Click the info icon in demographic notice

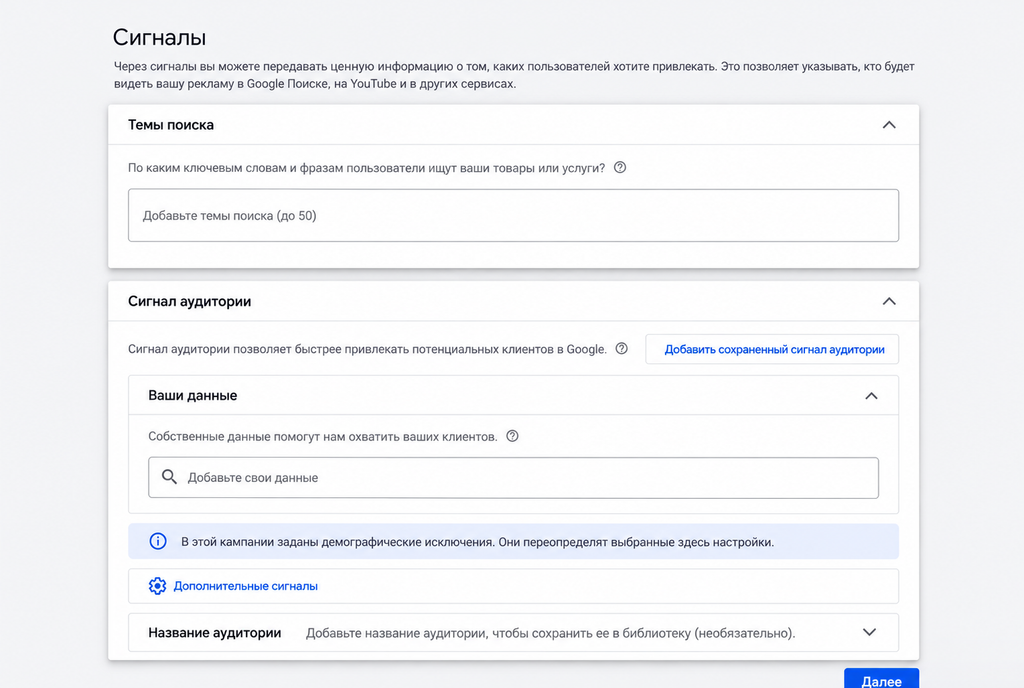tap(157, 541)
